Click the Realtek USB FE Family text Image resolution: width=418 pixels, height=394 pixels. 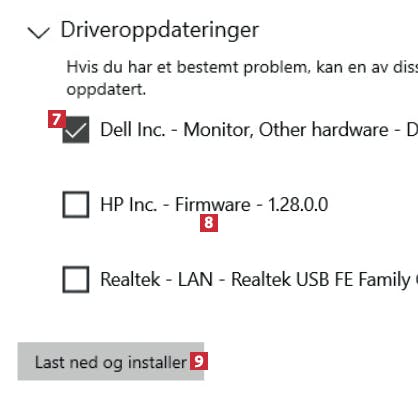click(x=321, y=279)
